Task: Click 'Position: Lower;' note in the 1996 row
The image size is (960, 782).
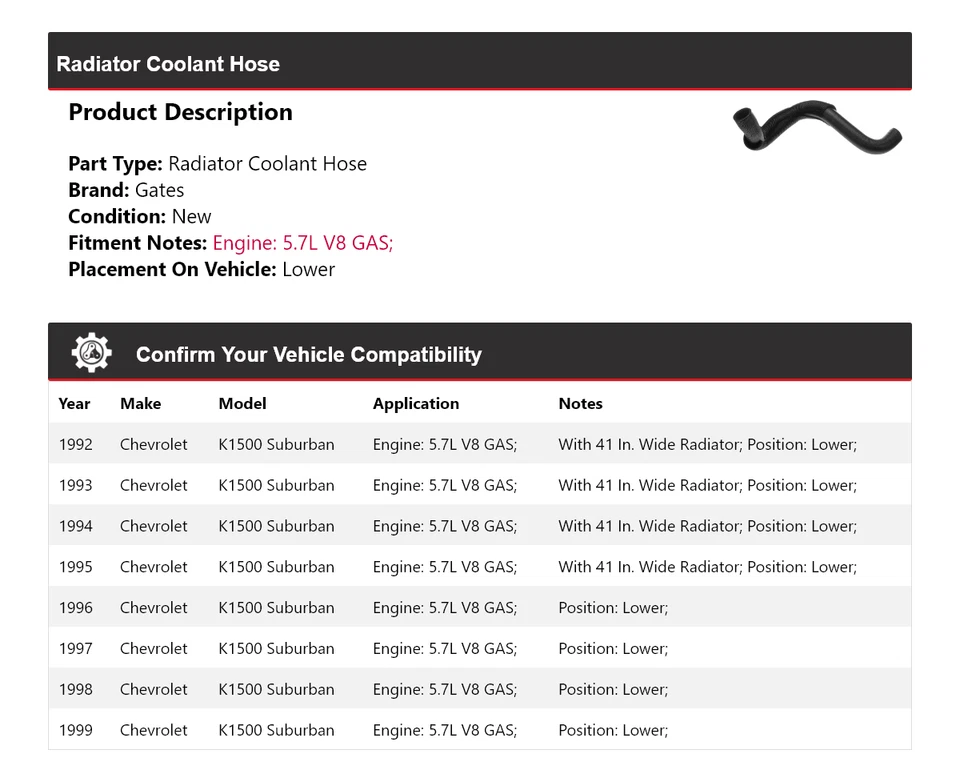Action: (613, 608)
